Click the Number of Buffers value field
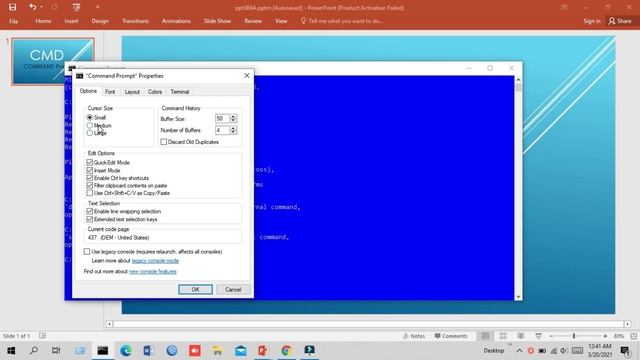The image size is (640, 360). click(222, 130)
